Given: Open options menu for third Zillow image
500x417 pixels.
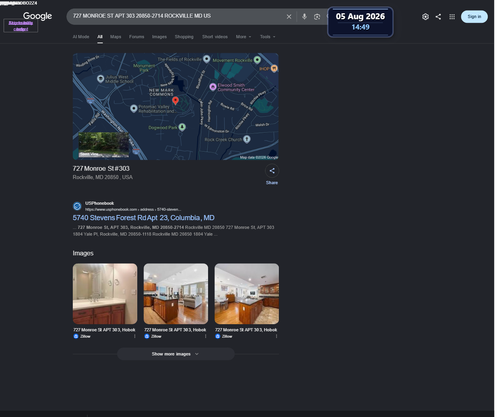Looking at the screenshot, I should 276,336.
